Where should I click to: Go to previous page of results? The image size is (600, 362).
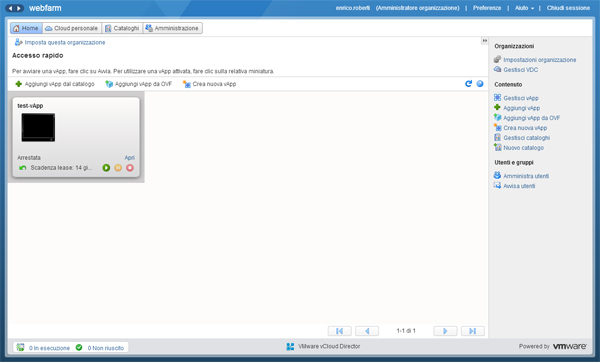click(x=367, y=331)
